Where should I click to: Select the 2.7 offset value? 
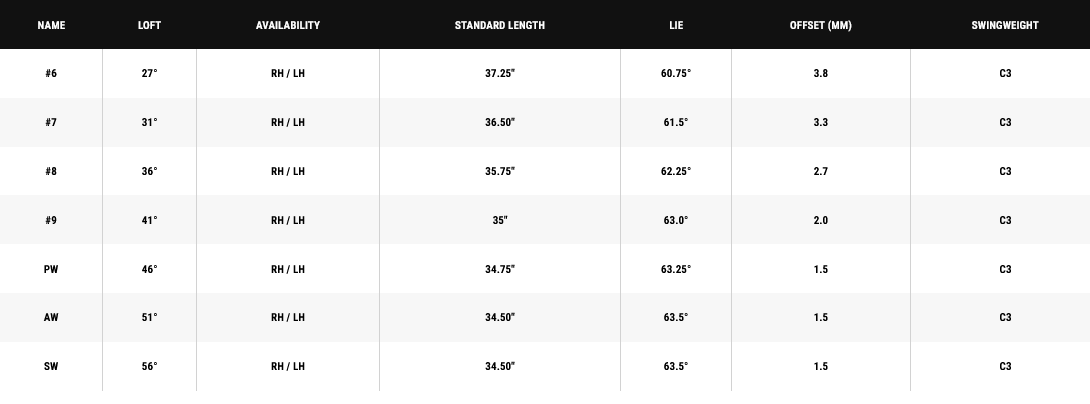tap(820, 171)
